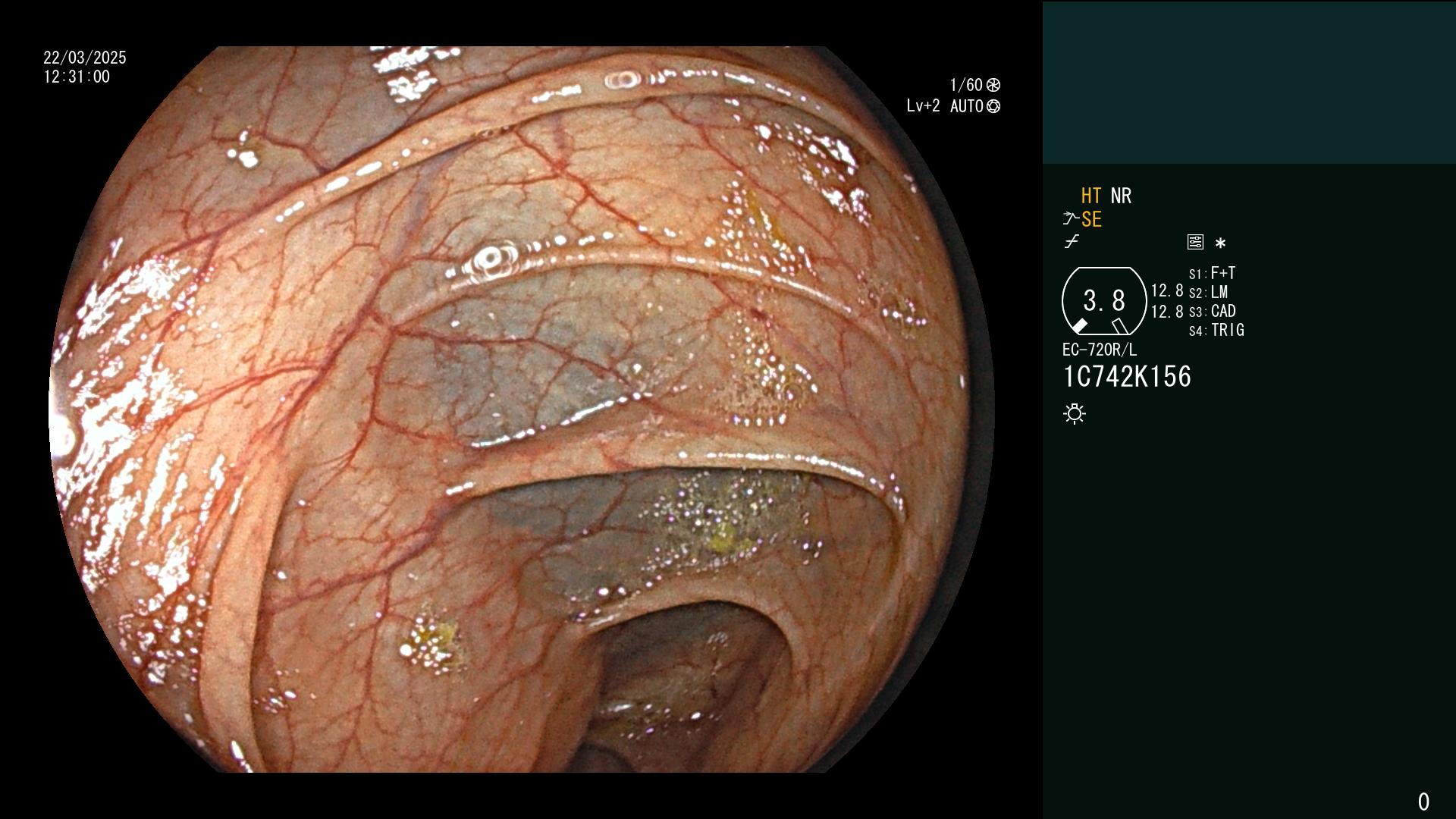Screen dimensions: 1456x819
Task: Click the orange HT indicator
Action: point(1091,196)
